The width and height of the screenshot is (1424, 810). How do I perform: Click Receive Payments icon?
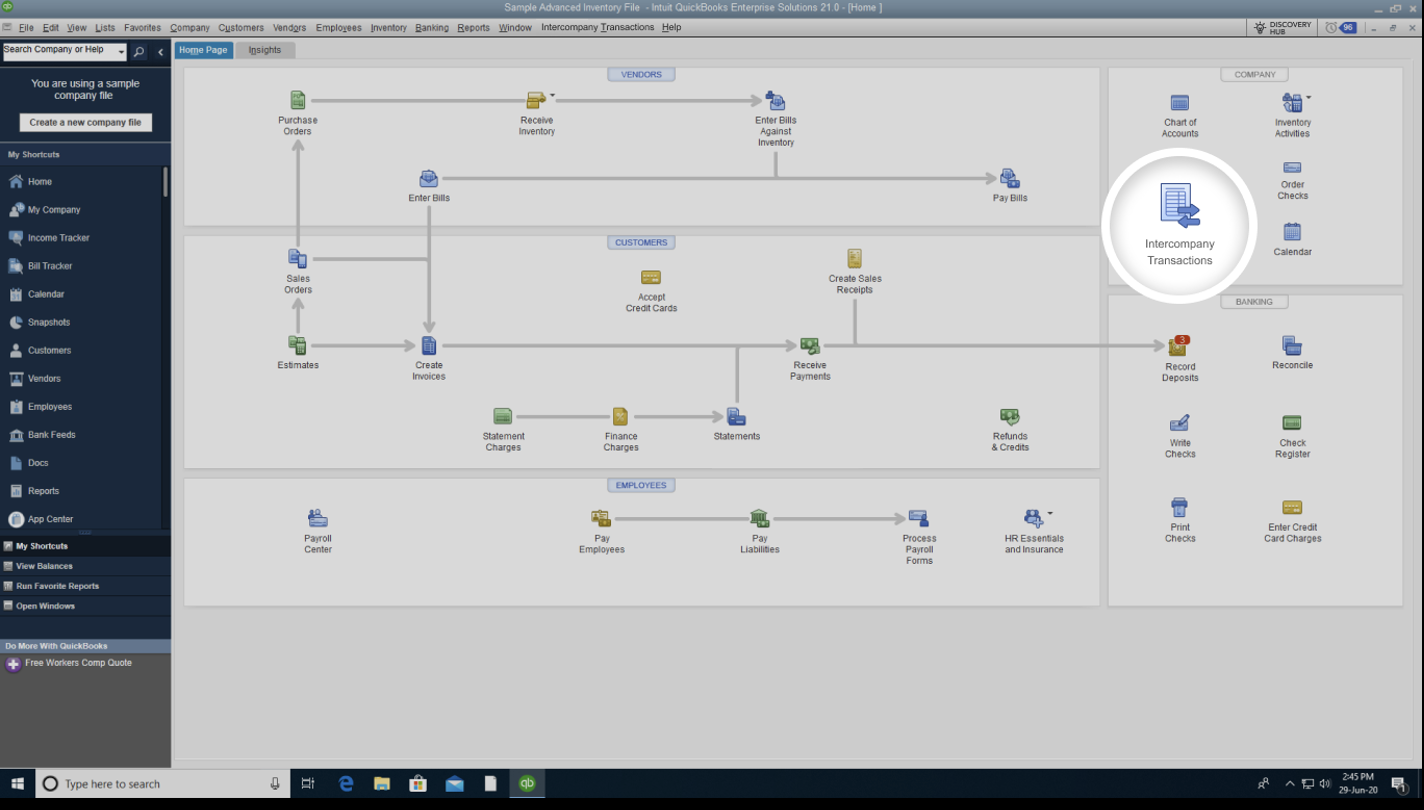pos(810,345)
